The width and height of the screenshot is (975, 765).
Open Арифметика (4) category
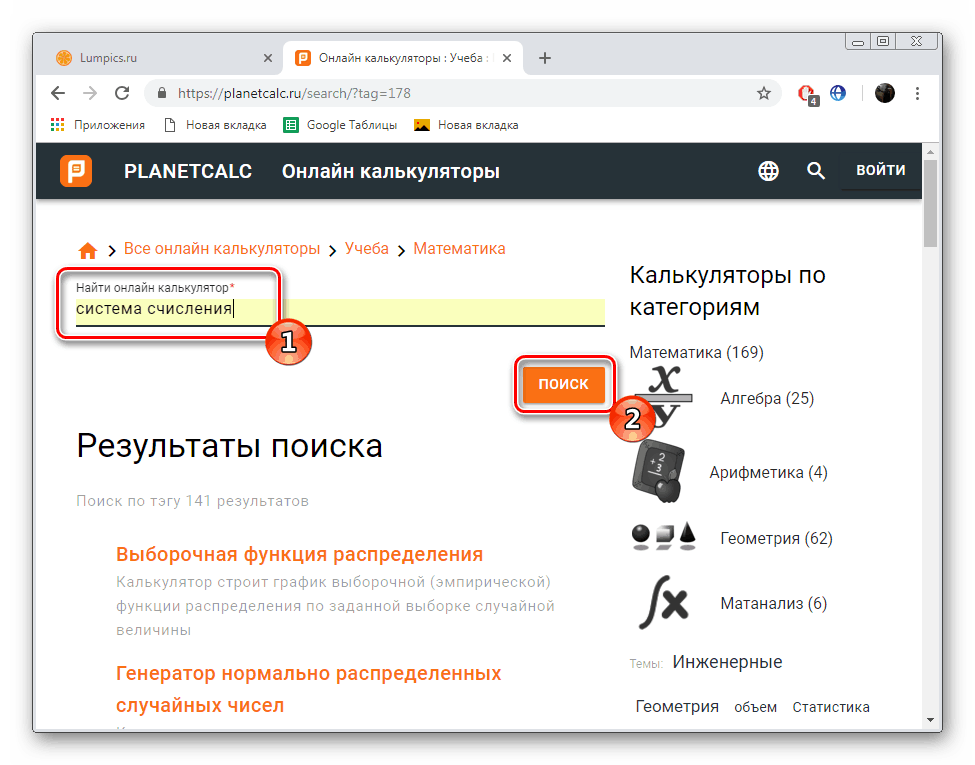(x=769, y=472)
